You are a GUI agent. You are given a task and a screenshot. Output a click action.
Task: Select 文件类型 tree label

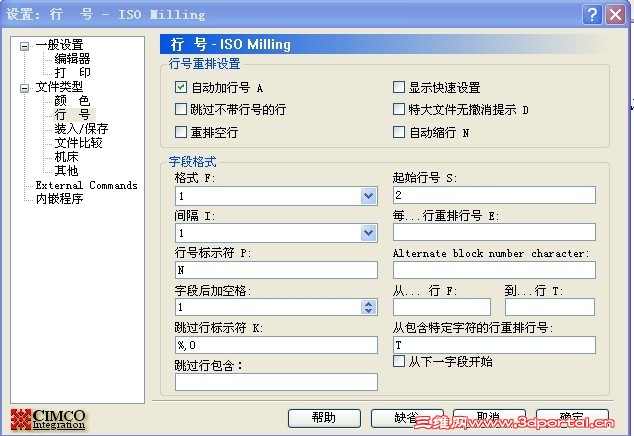click(59, 87)
